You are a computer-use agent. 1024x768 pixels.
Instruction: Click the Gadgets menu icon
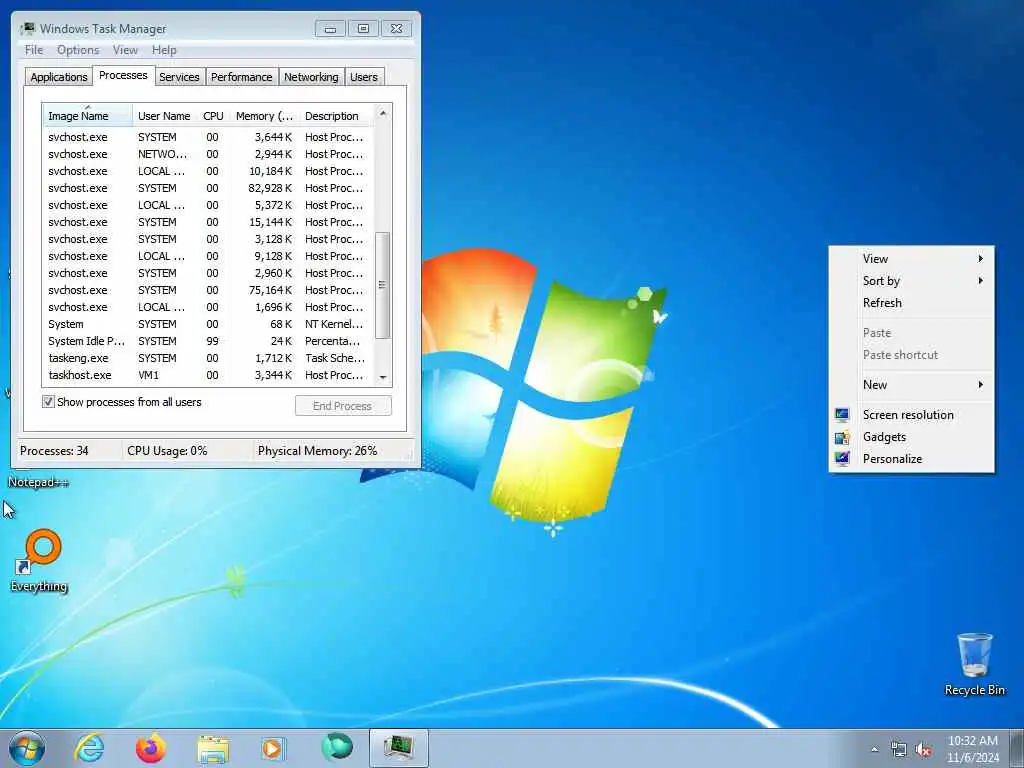pyautogui.click(x=842, y=437)
